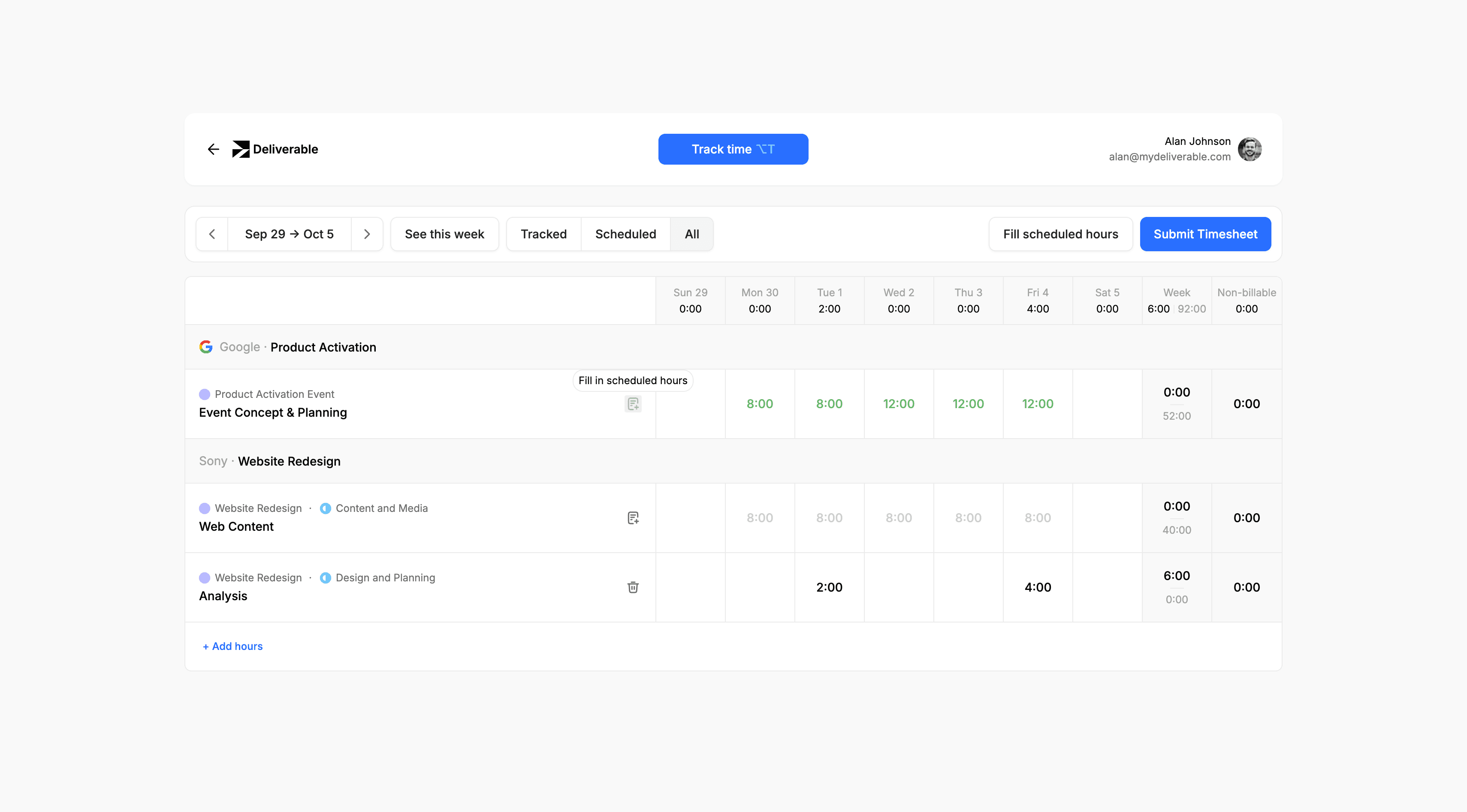Click Wed 2 12:00 cell Event Concept & Planning
The width and height of the screenshot is (1467, 812).
[899, 404]
